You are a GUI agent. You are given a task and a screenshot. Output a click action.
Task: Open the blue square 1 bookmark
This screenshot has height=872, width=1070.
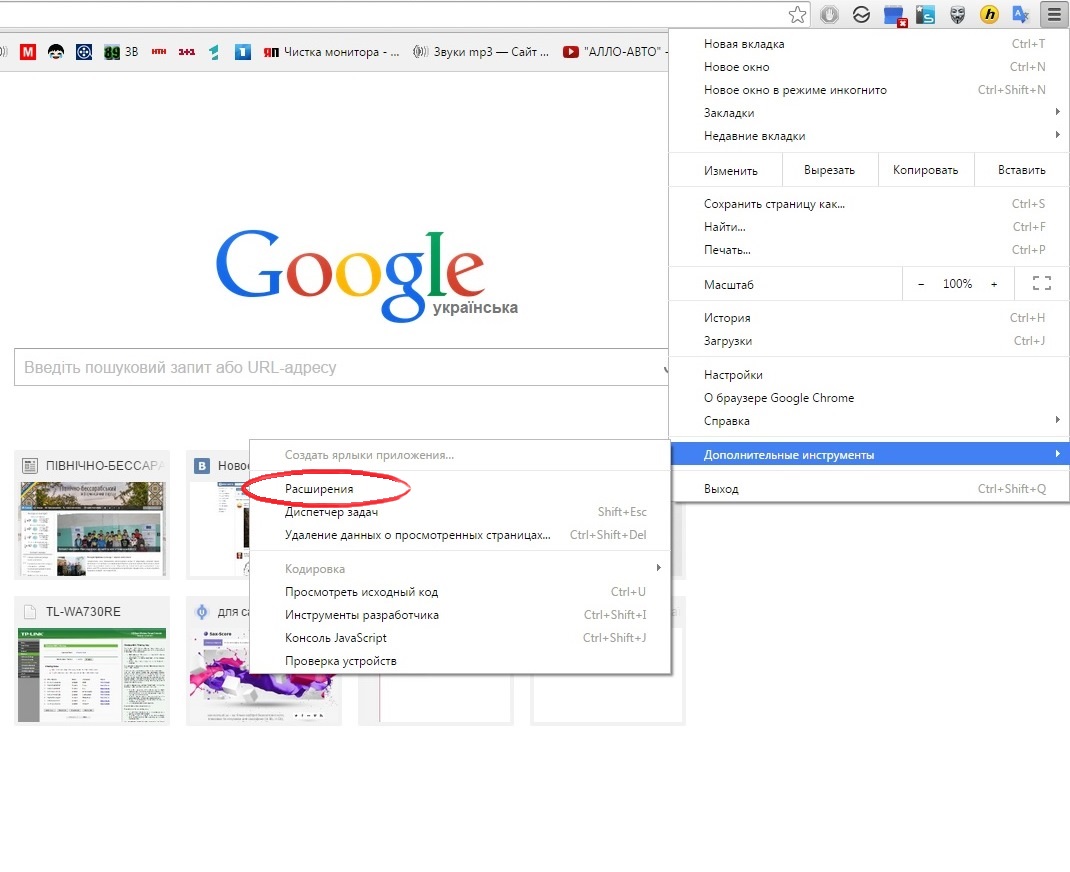tap(243, 52)
